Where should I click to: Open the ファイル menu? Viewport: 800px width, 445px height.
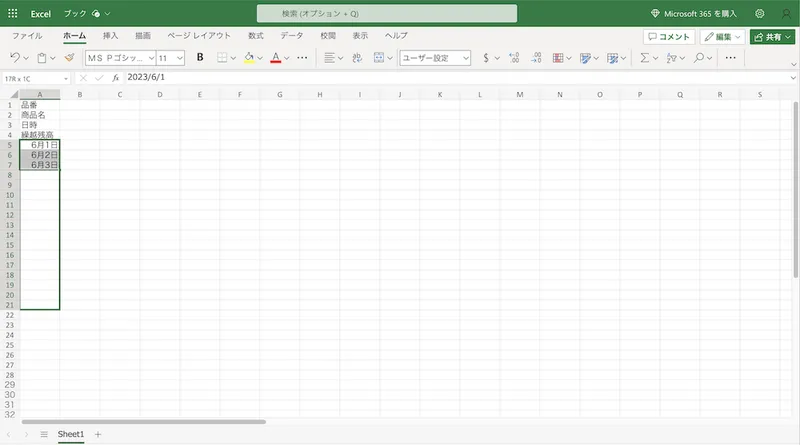27,36
